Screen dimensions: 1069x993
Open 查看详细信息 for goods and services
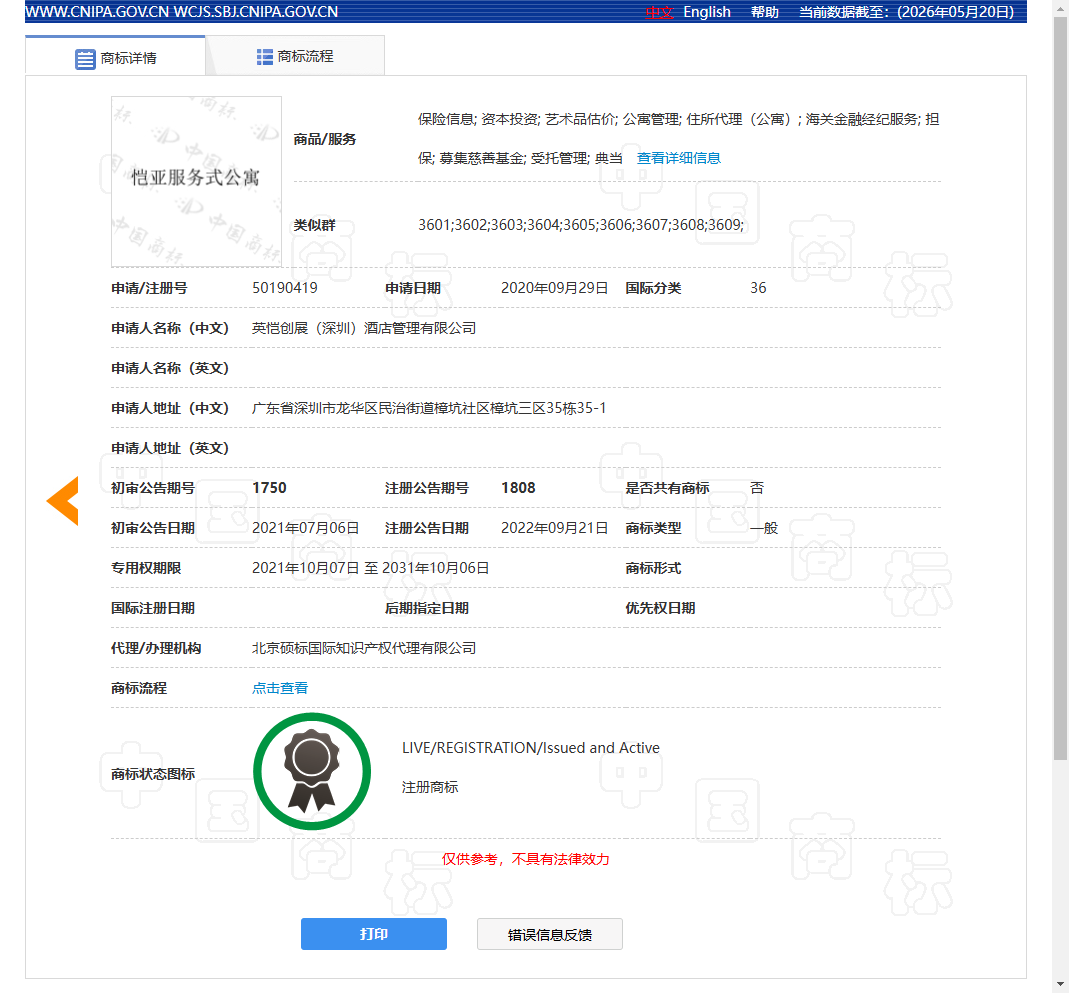678,158
